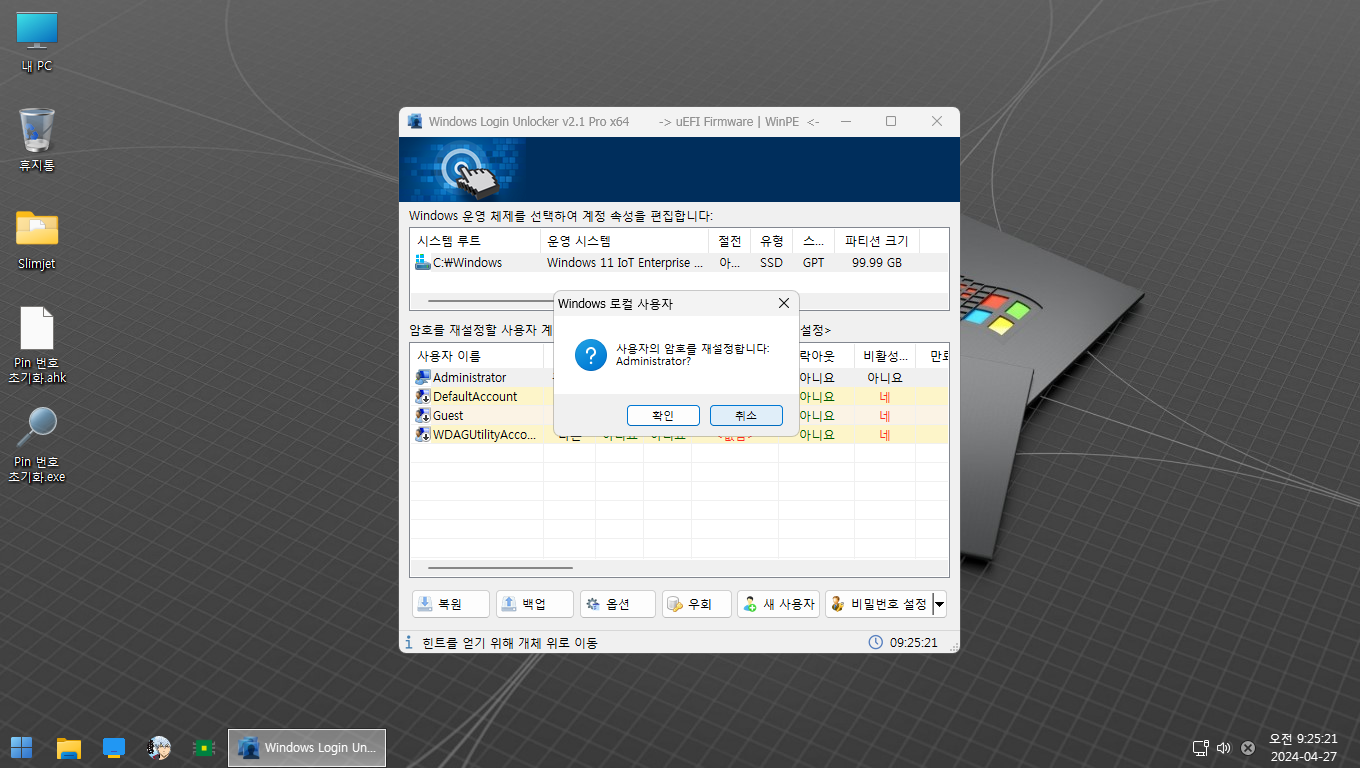Screen dimensions: 1360x768
Task: Select the DefaultAccount user icon
Action: click(x=423, y=396)
